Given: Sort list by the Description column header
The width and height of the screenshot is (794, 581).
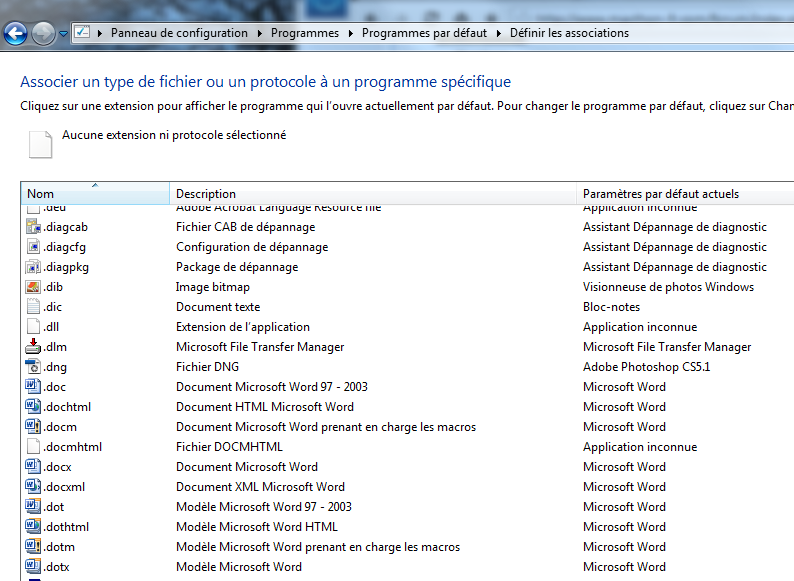Looking at the screenshot, I should [x=373, y=193].
